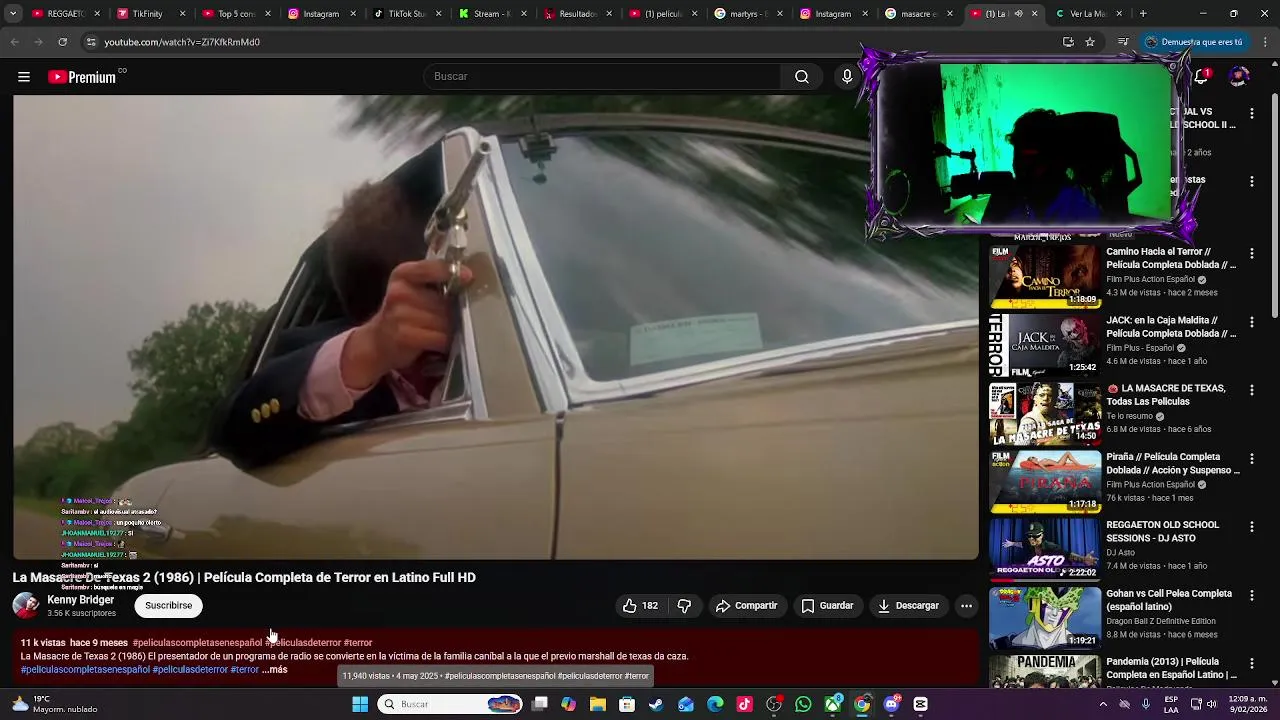Download video with Descargar button

point(908,606)
